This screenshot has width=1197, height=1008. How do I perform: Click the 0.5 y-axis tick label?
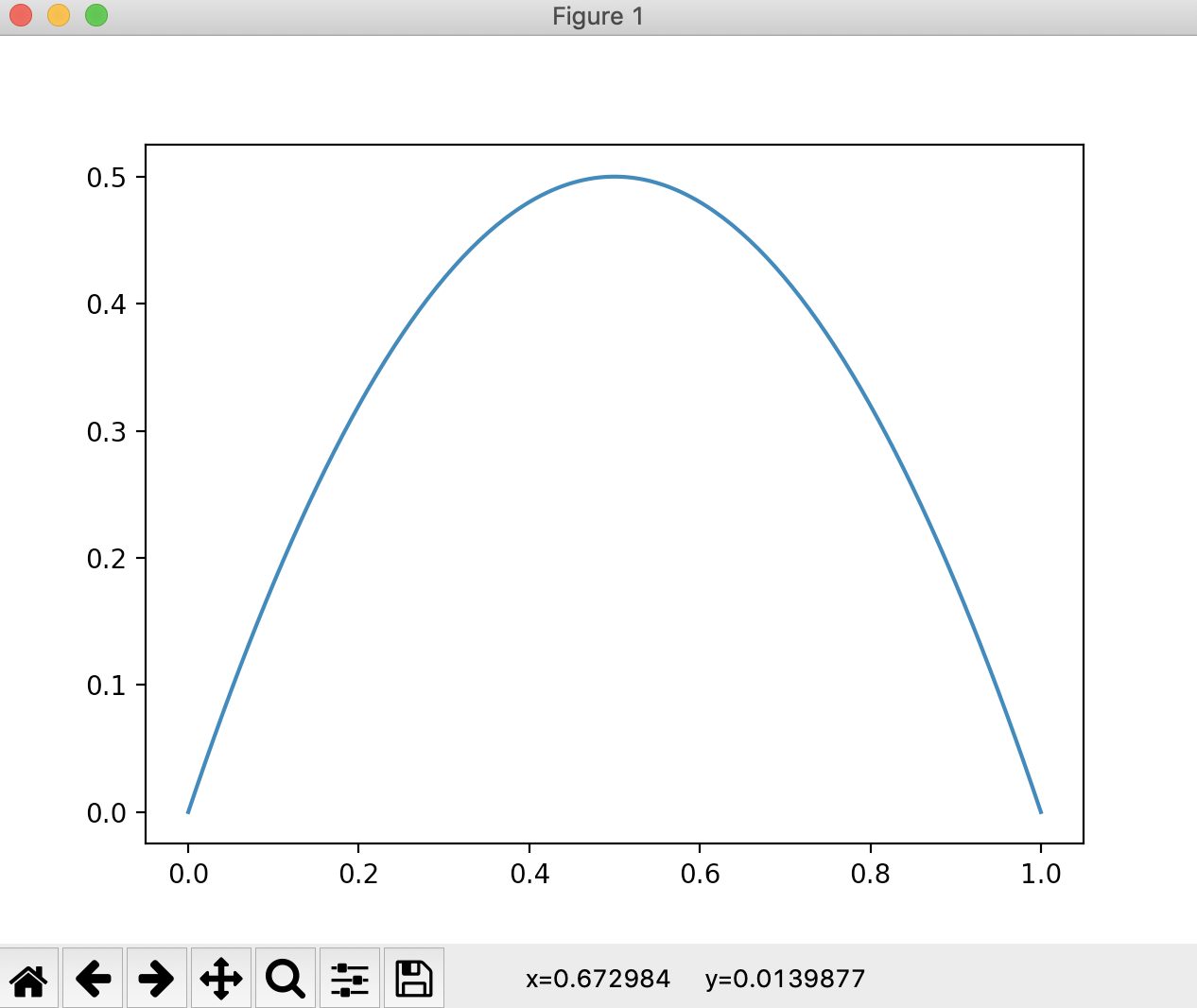coord(107,178)
